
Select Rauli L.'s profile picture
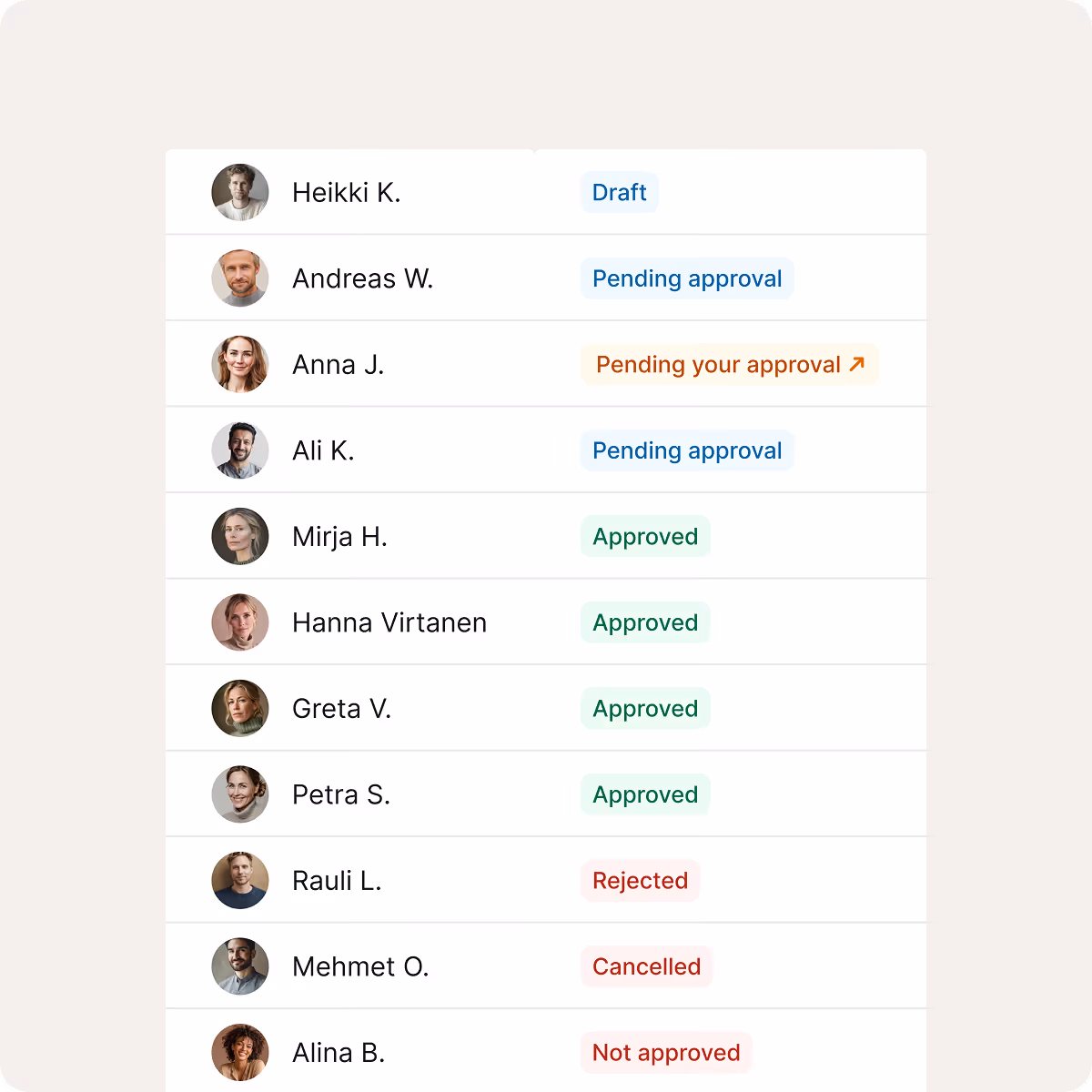tap(240, 880)
